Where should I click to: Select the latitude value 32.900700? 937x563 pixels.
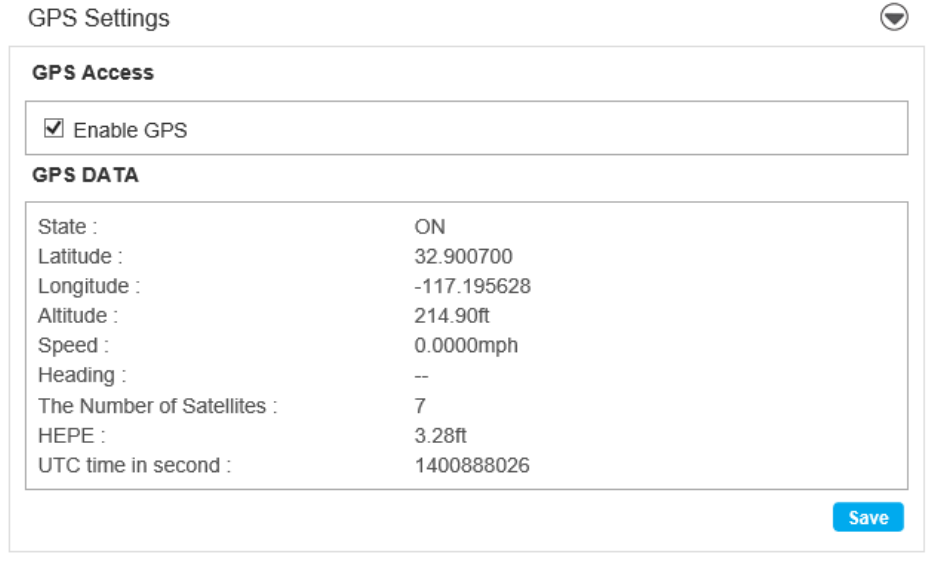[463, 257]
